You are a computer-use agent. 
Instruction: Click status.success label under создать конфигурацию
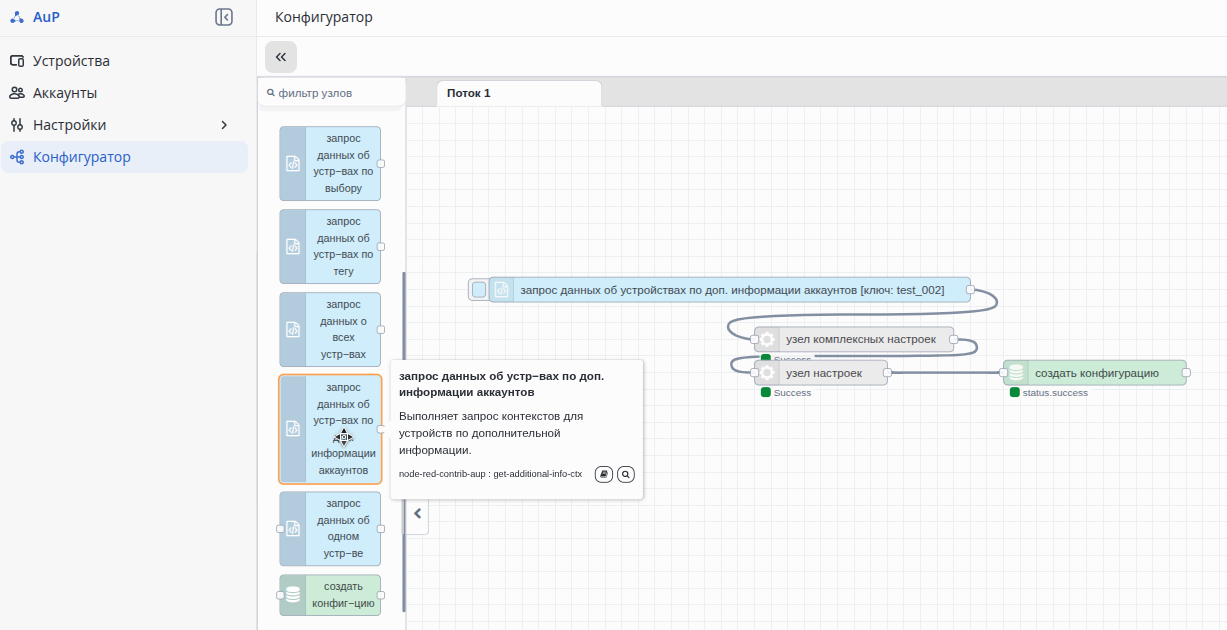click(x=1055, y=393)
